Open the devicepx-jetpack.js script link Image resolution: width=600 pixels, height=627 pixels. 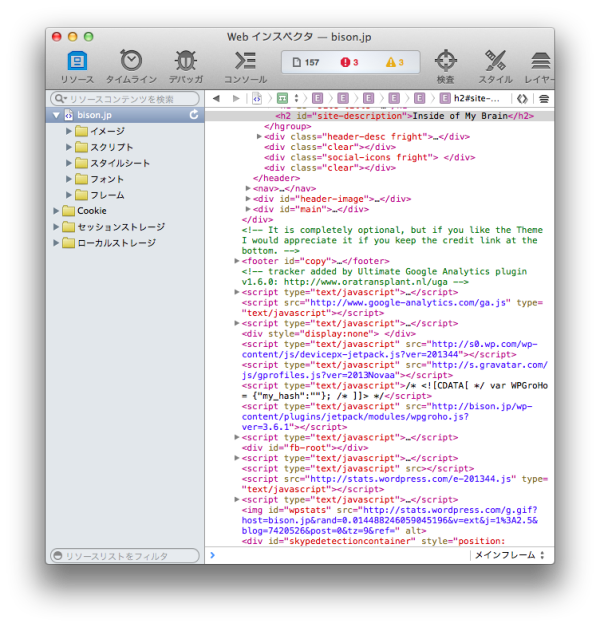click(x=390, y=349)
